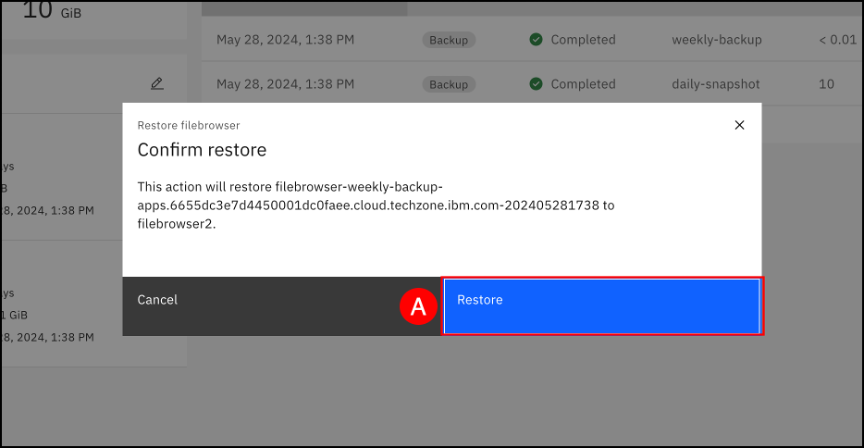Screen dimensions: 864x448
Task: Click the Confirm restore heading
Action: tap(202, 150)
